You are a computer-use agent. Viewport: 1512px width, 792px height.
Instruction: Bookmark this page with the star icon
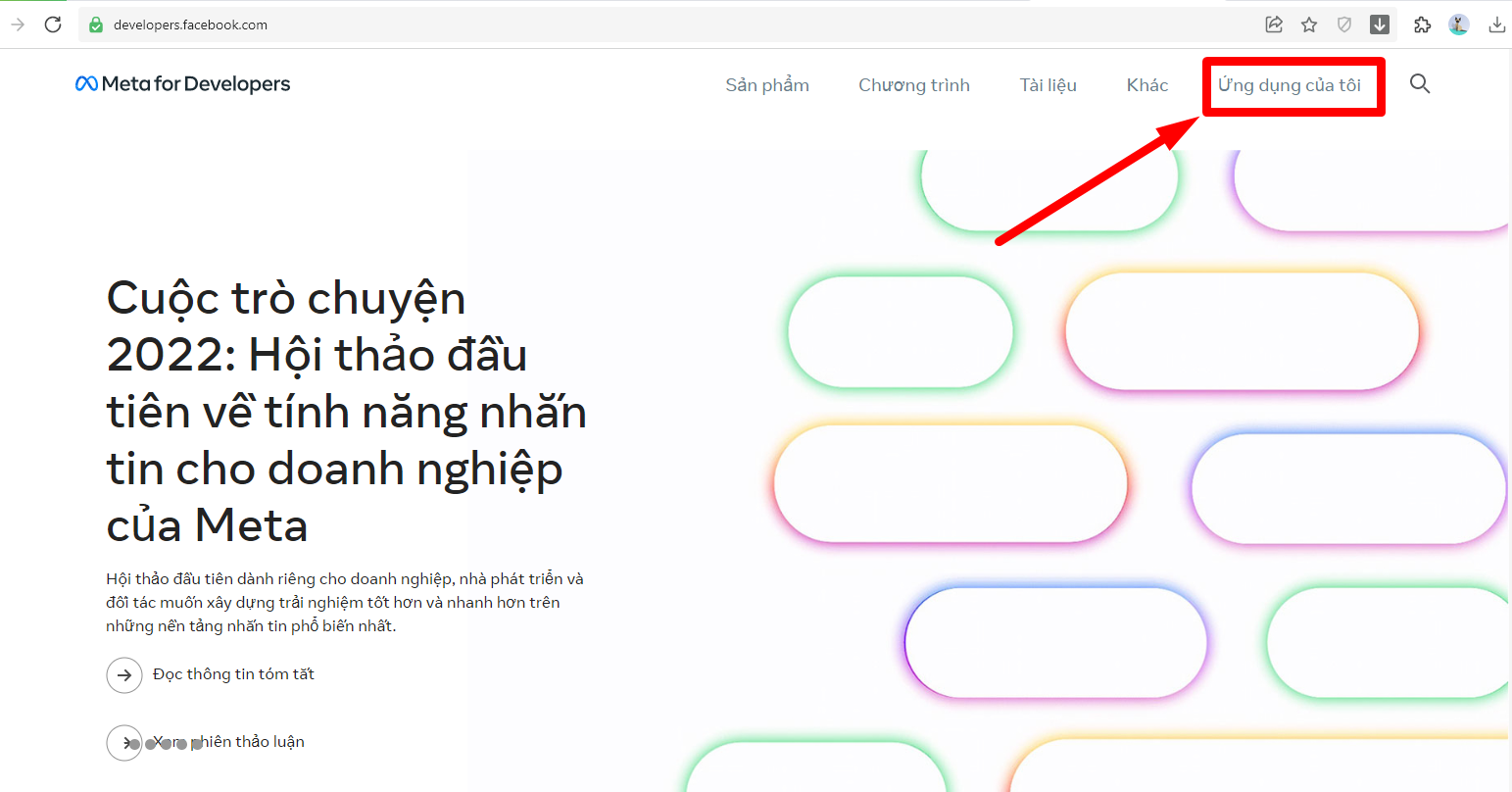pos(1309,25)
